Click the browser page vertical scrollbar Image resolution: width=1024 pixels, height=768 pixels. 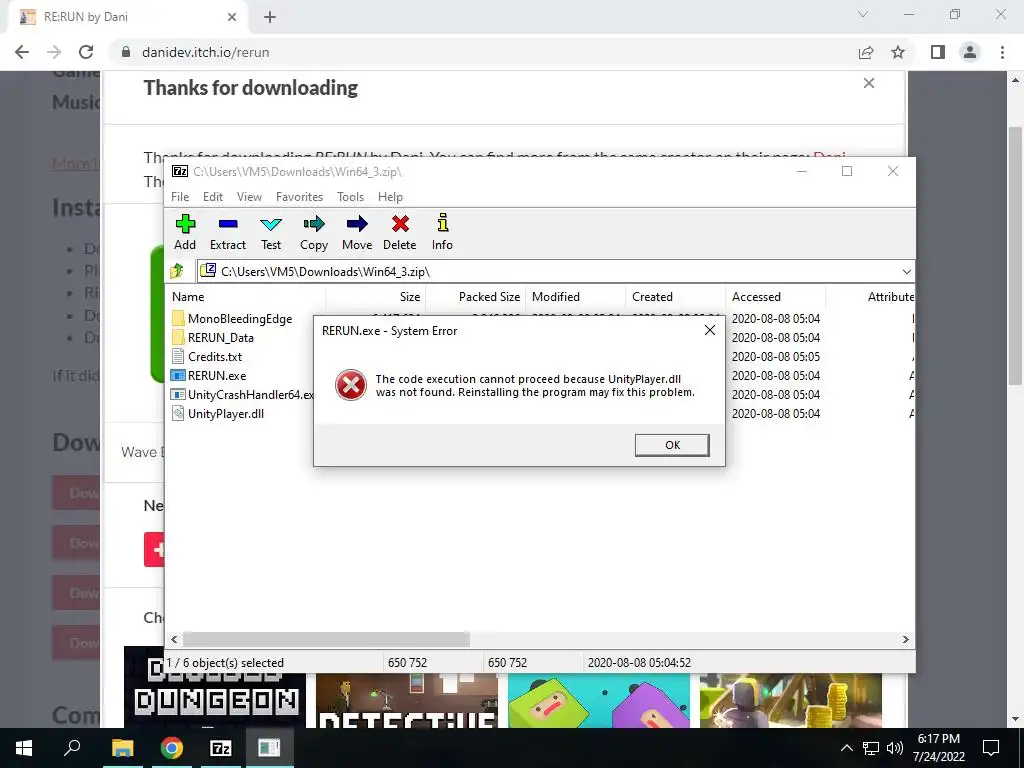[1015, 255]
